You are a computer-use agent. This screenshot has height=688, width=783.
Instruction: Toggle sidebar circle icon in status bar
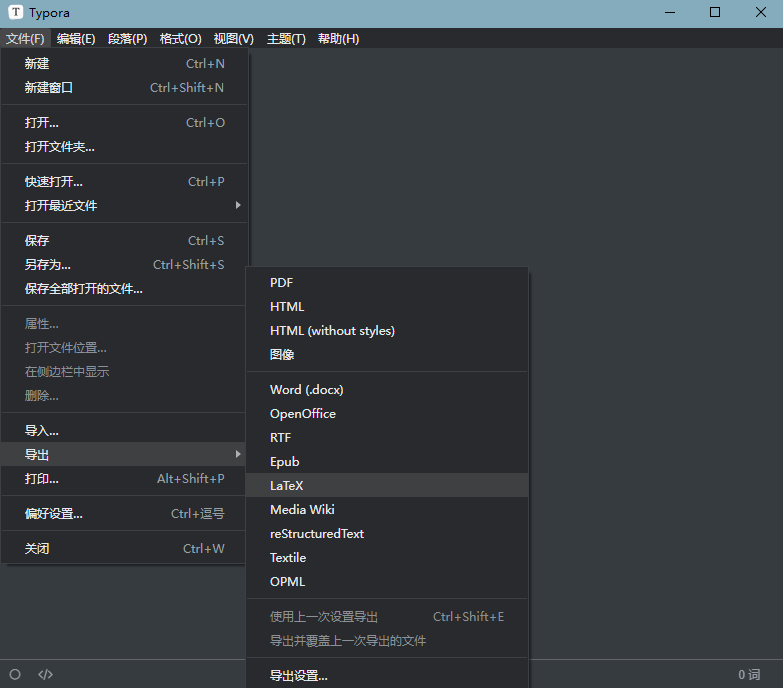click(15, 675)
